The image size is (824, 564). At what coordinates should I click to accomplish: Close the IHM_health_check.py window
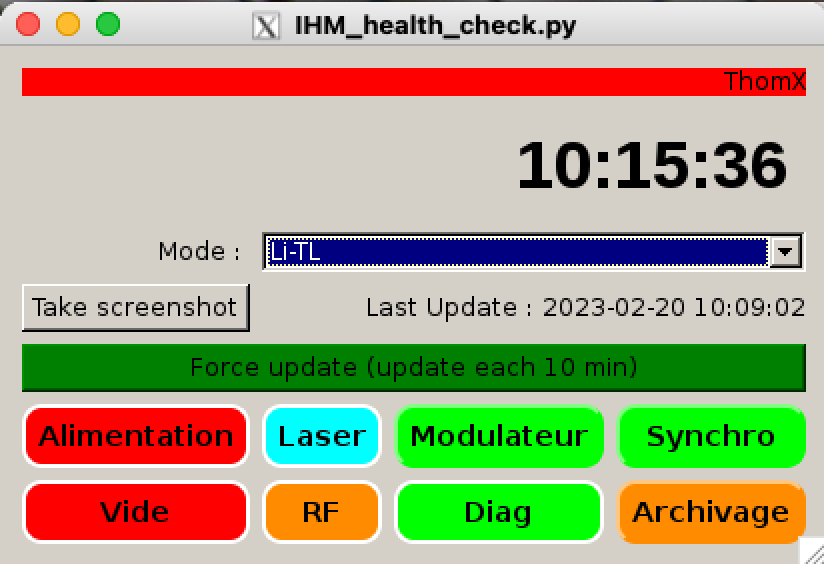click(29, 25)
